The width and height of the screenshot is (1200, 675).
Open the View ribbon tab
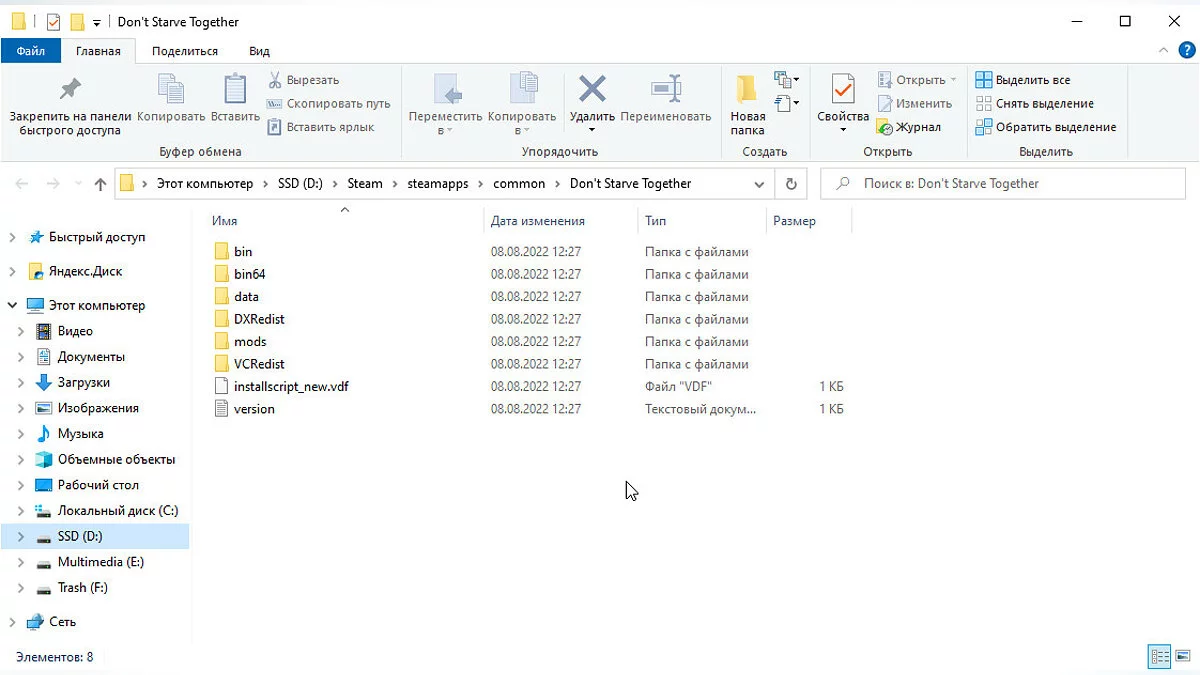259,51
